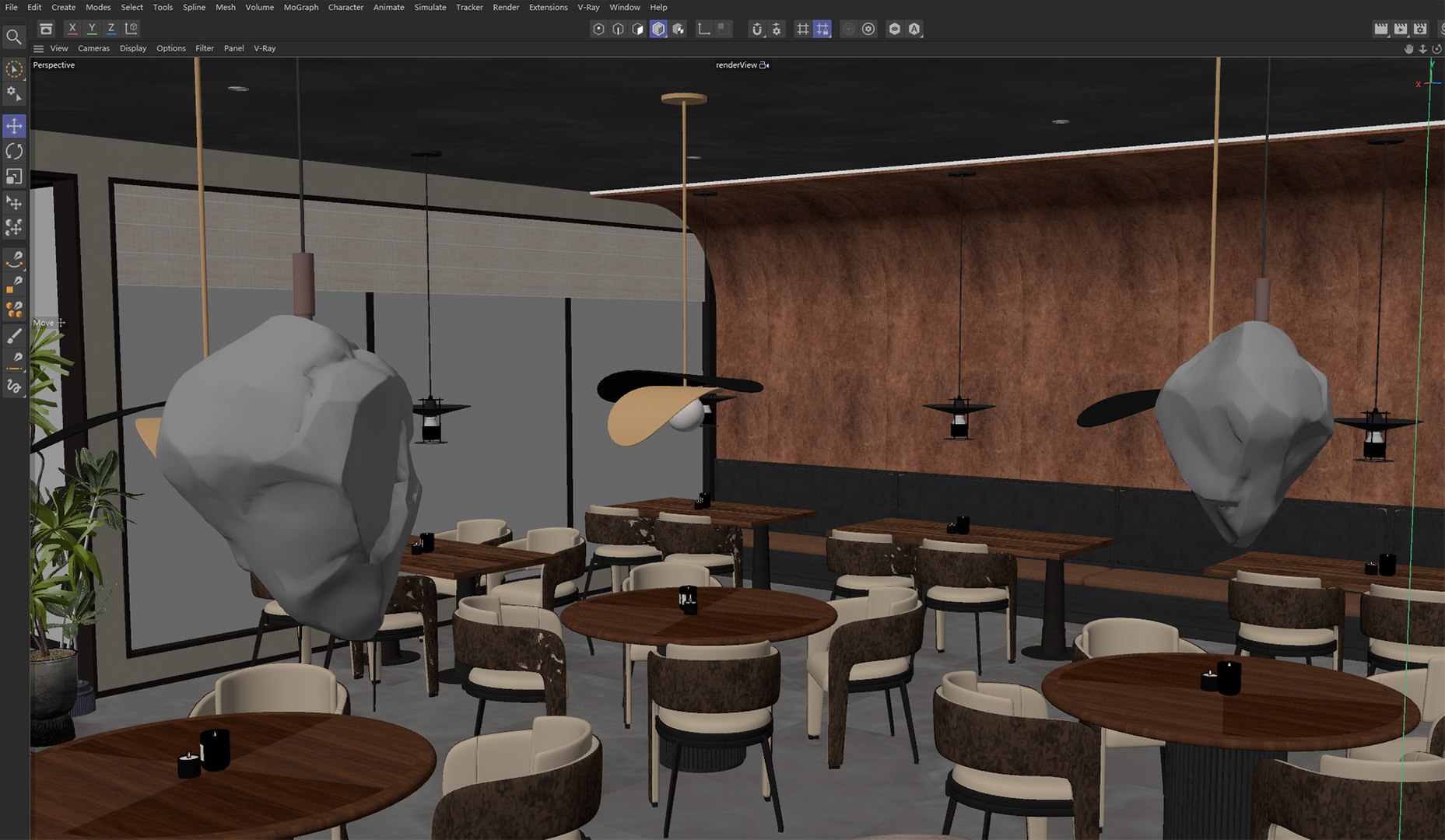Activate the Rotate tool

click(x=14, y=151)
